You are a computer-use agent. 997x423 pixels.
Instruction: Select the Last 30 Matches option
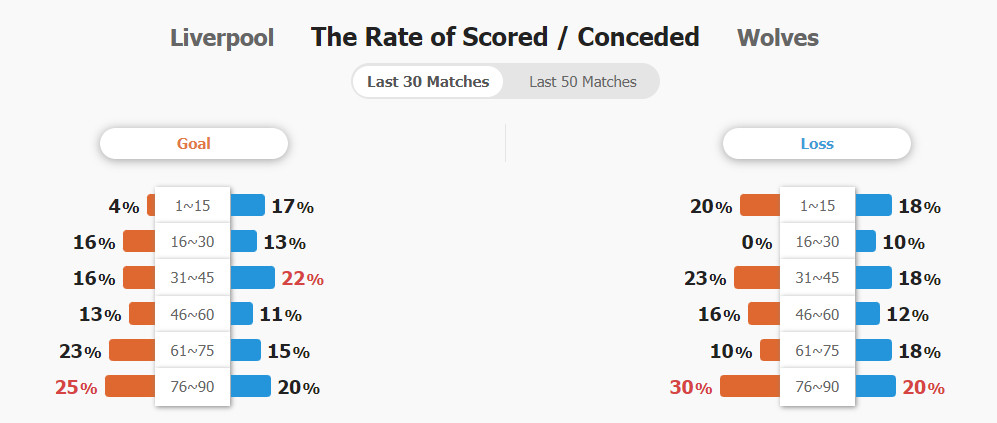click(428, 81)
